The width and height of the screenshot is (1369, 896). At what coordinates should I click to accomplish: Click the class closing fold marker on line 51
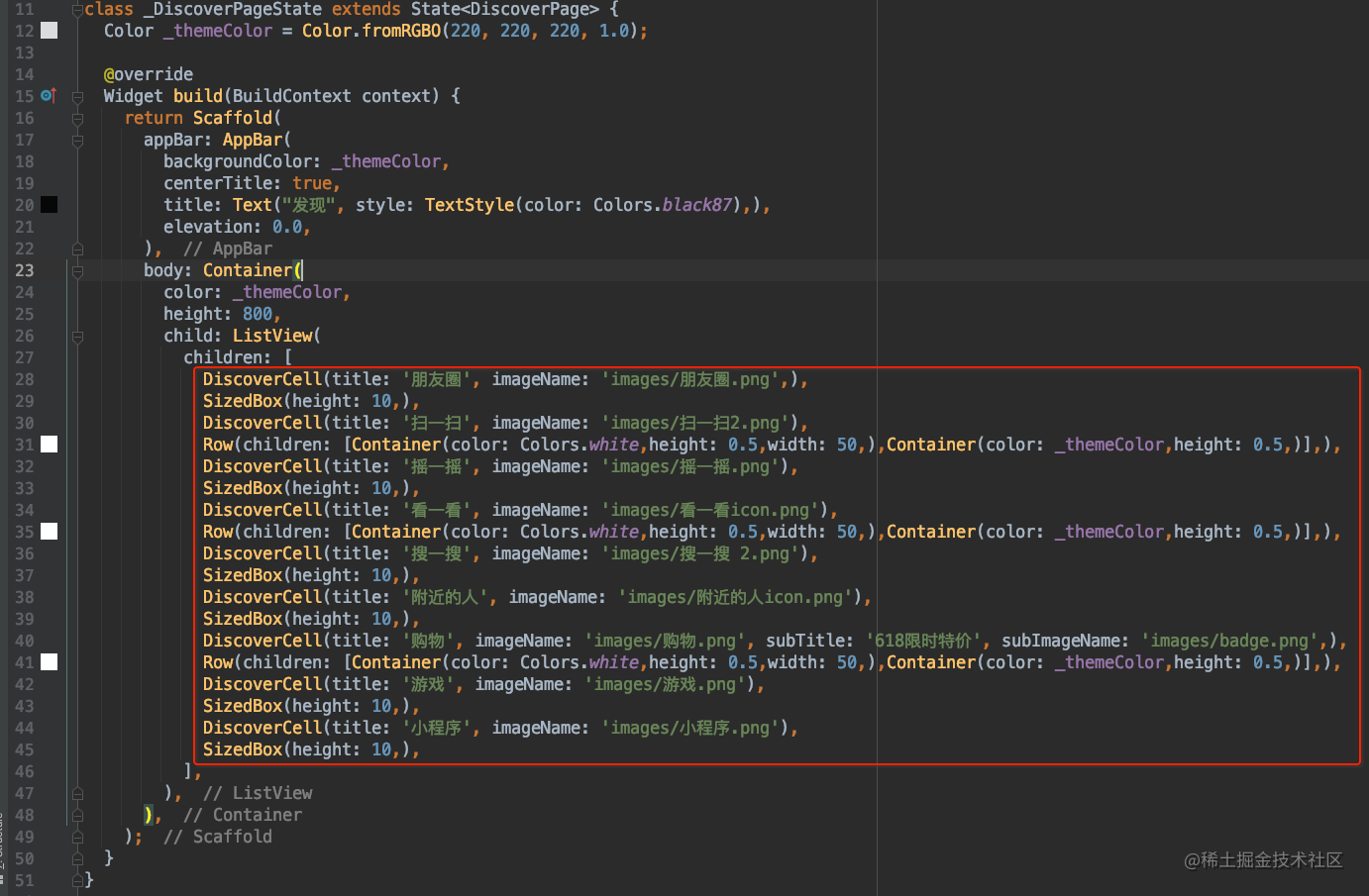[77, 879]
